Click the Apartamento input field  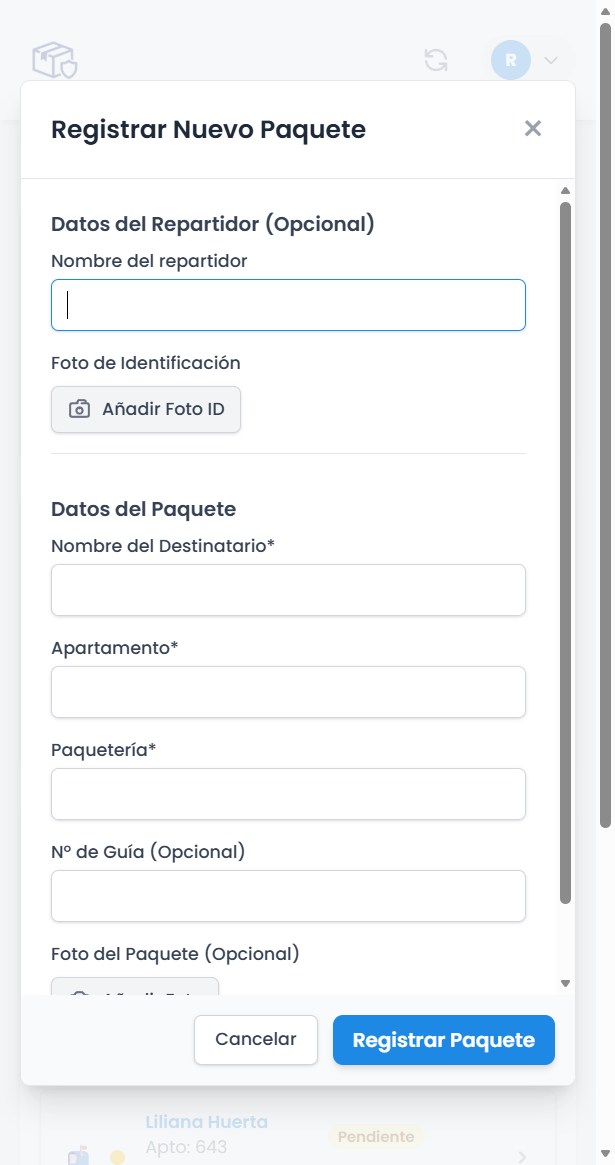(288, 692)
